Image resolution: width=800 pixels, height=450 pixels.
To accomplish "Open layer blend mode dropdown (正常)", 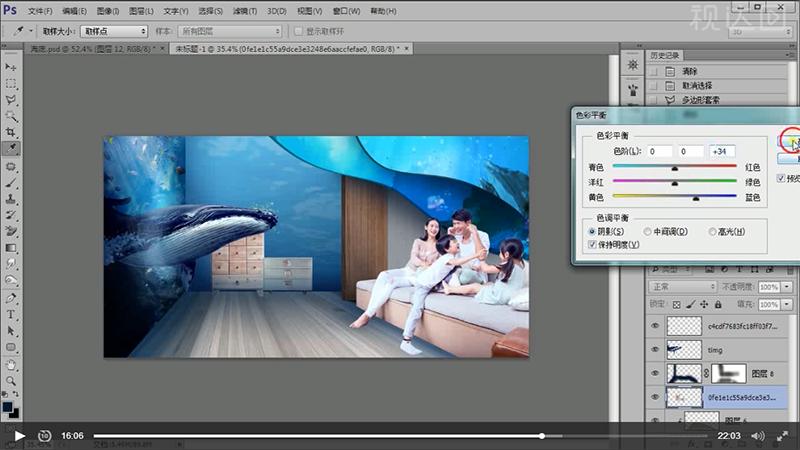I will (683, 287).
